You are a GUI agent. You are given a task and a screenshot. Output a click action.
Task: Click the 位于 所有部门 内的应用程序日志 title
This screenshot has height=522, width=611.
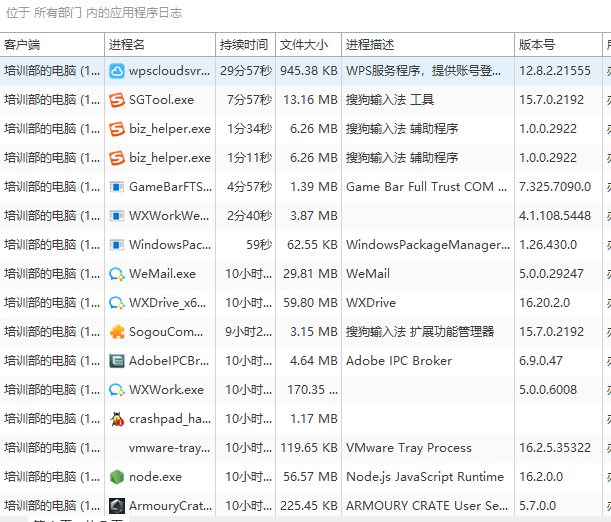pyautogui.click(x=94, y=13)
